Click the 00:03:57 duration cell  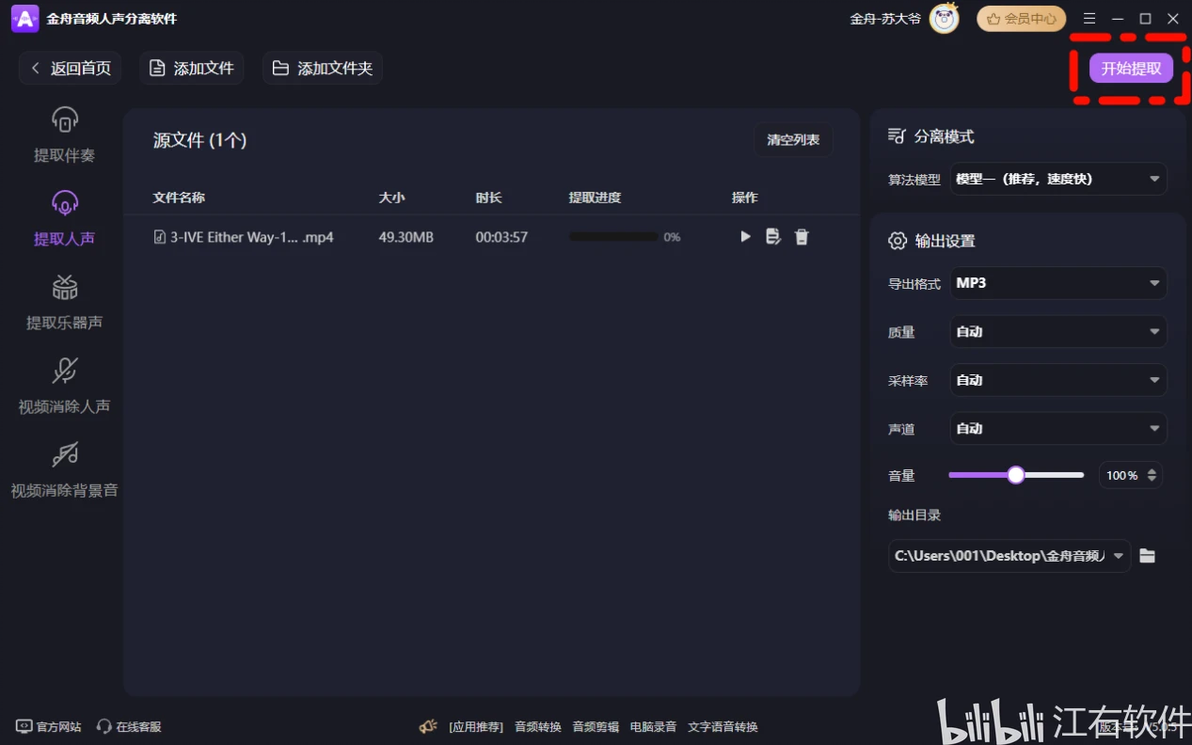502,237
